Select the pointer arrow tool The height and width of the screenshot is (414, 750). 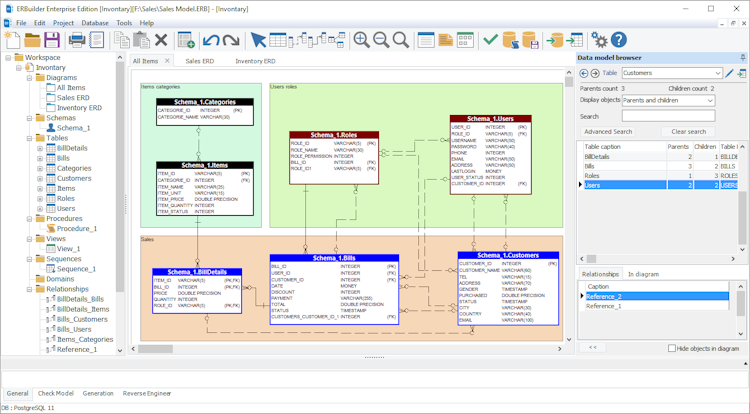pos(258,40)
